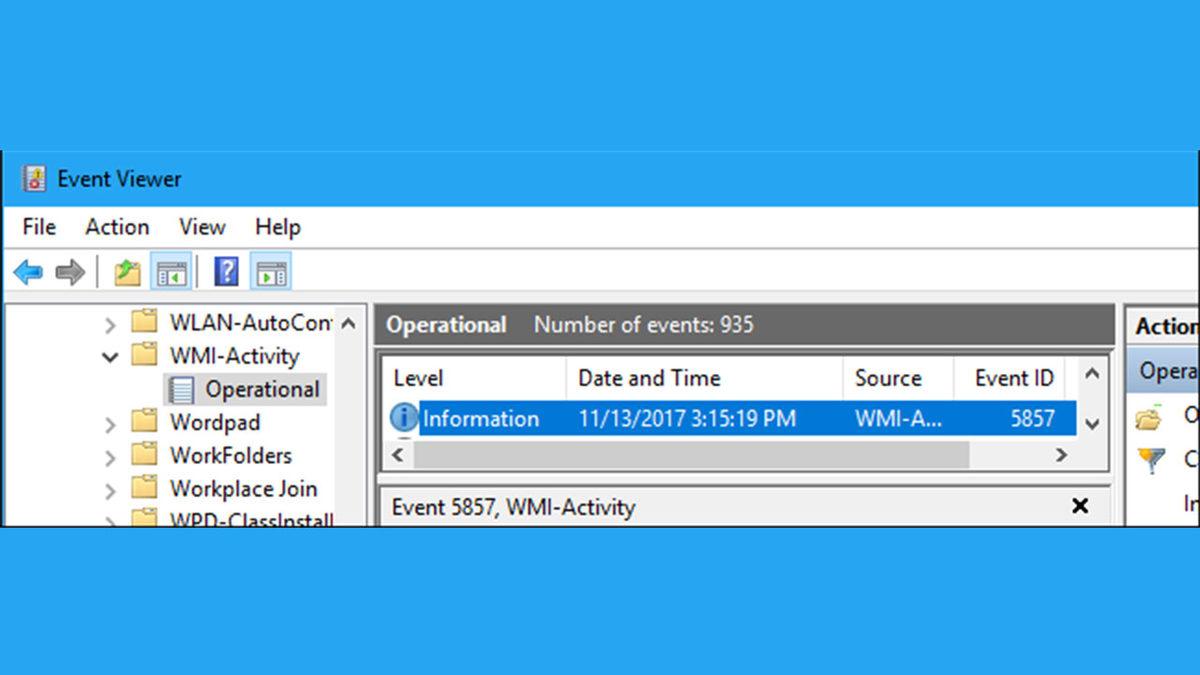Open a saved log file
1200x675 pixels.
coord(126,271)
